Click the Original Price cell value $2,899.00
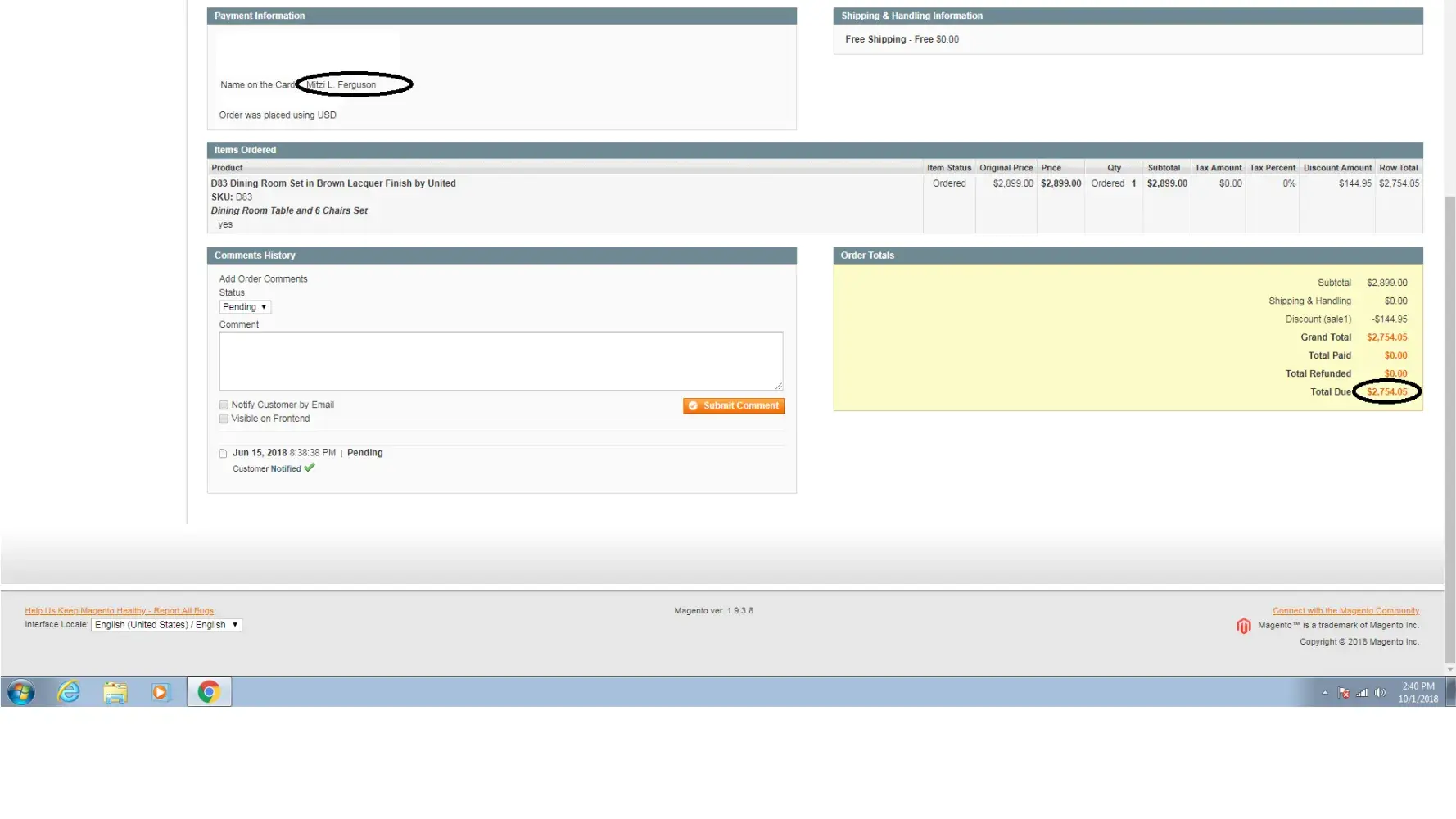The width and height of the screenshot is (1456, 819). pyautogui.click(x=1013, y=183)
